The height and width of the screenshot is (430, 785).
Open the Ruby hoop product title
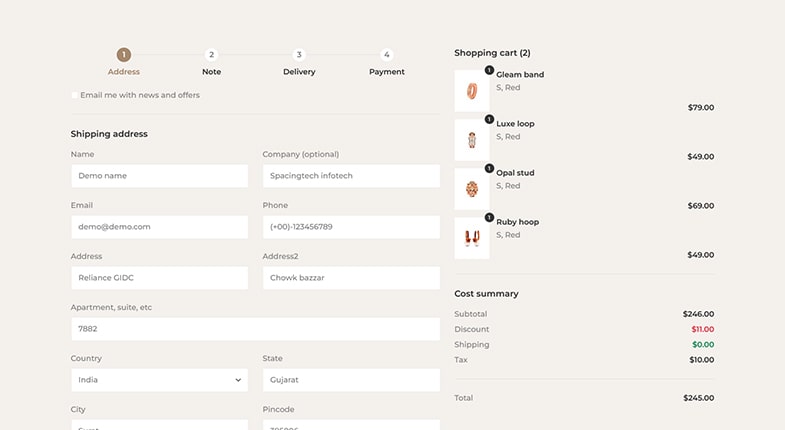click(517, 222)
